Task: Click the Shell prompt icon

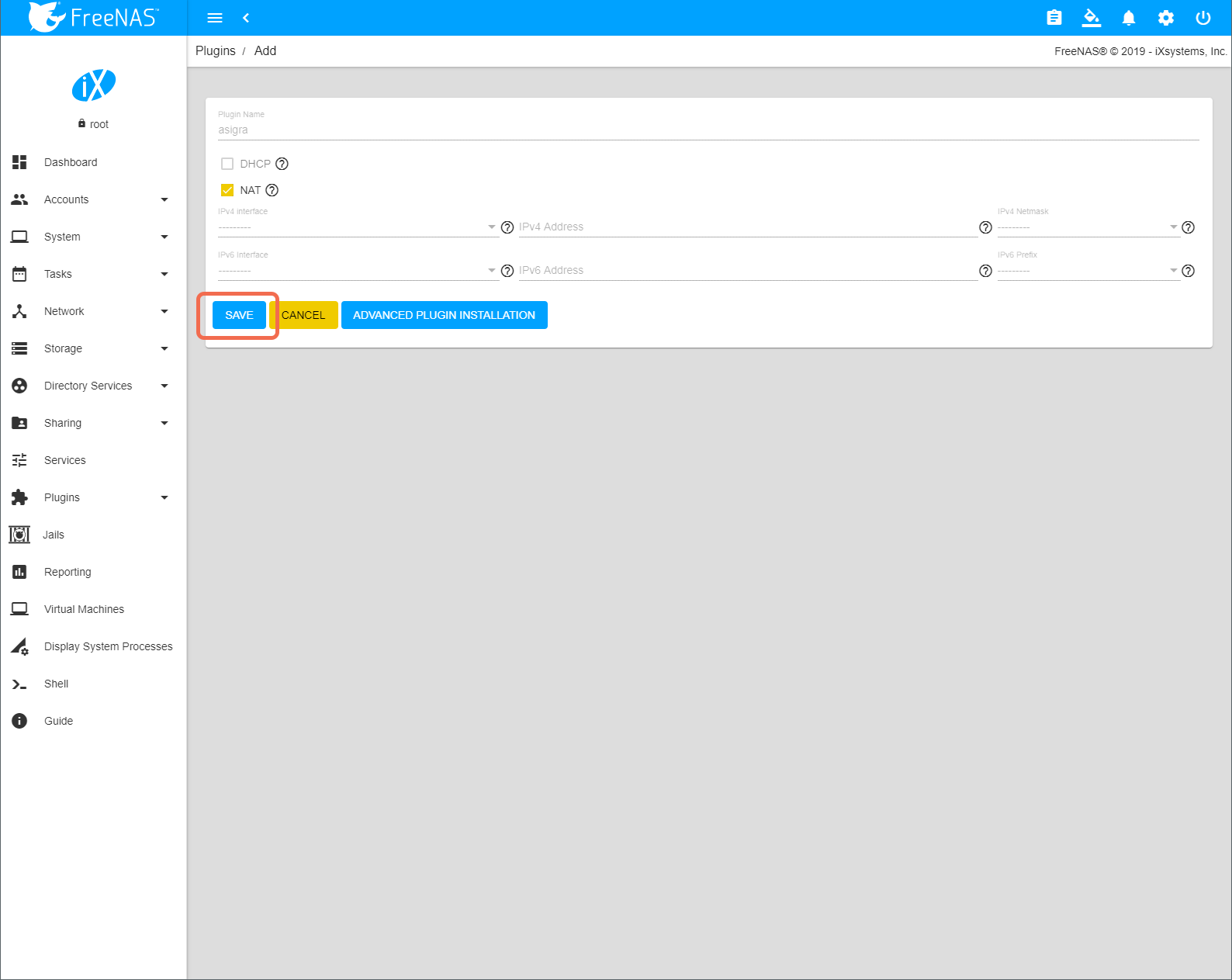Action: tap(19, 684)
